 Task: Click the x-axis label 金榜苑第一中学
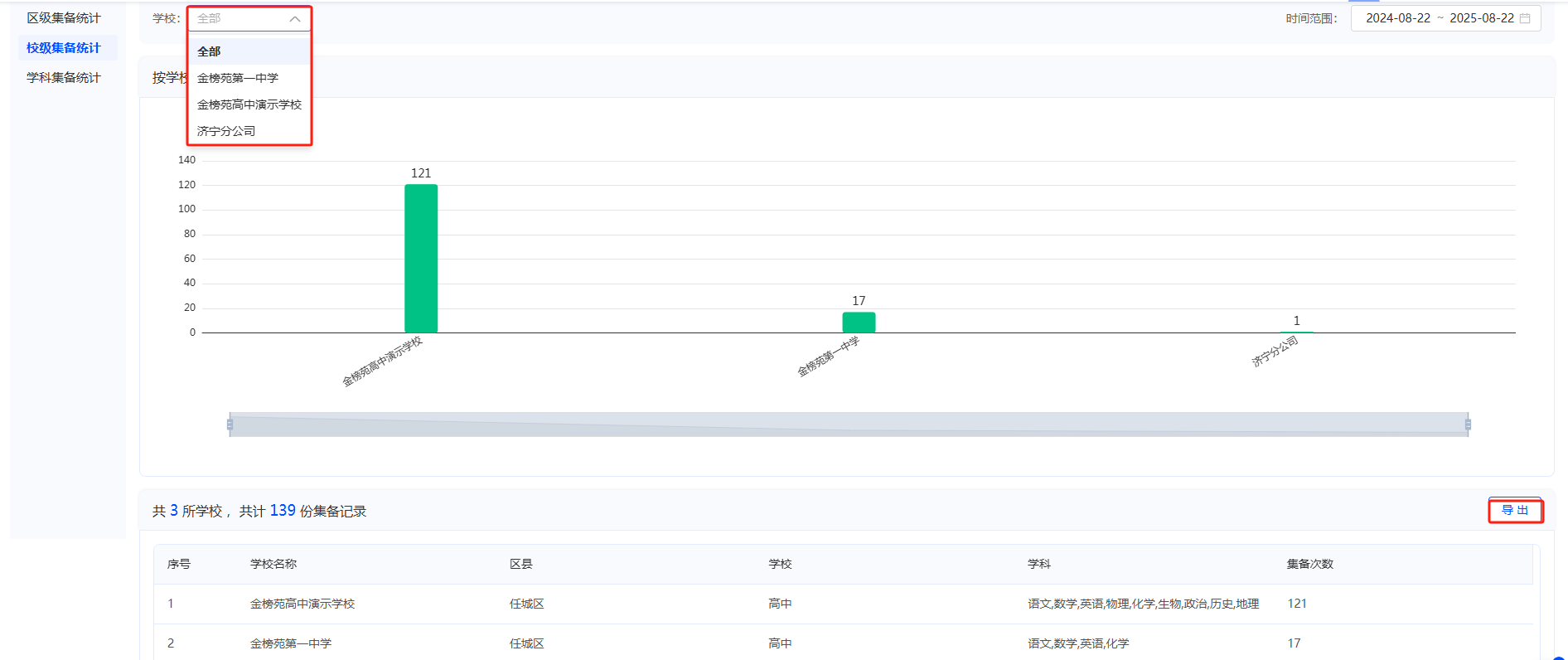tap(828, 357)
